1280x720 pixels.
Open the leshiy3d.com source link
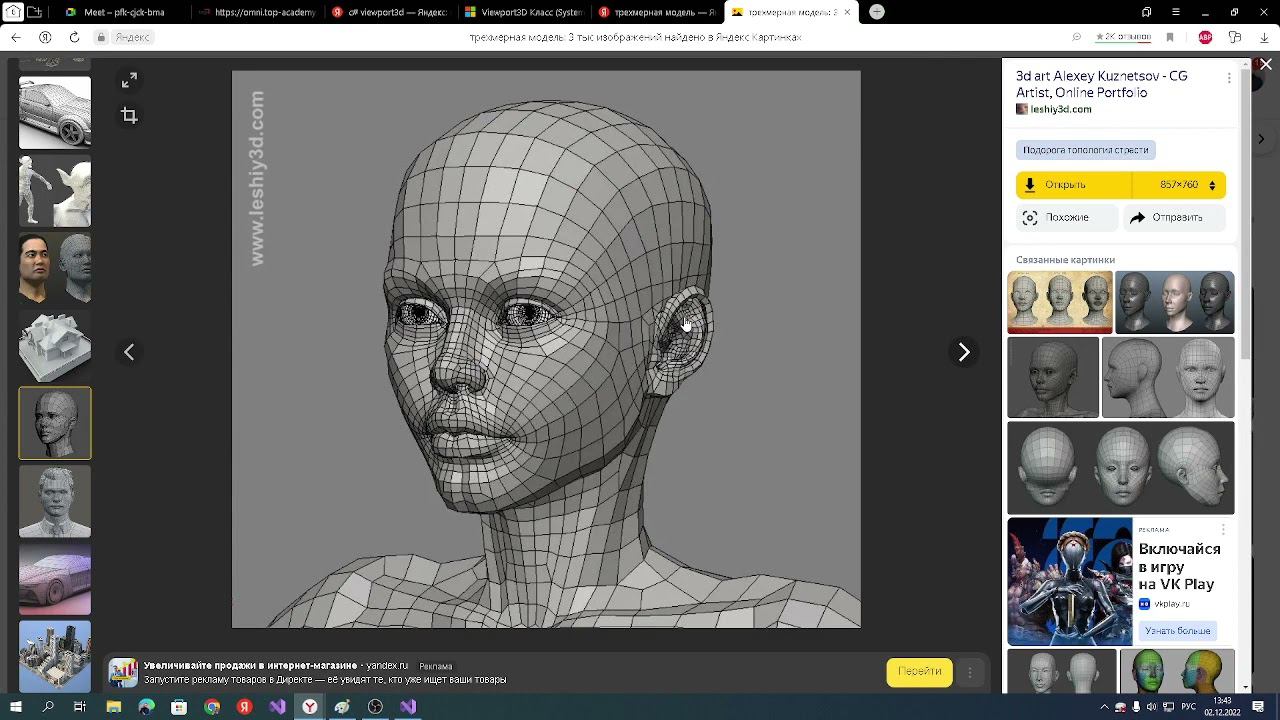pyautogui.click(x=1060, y=109)
